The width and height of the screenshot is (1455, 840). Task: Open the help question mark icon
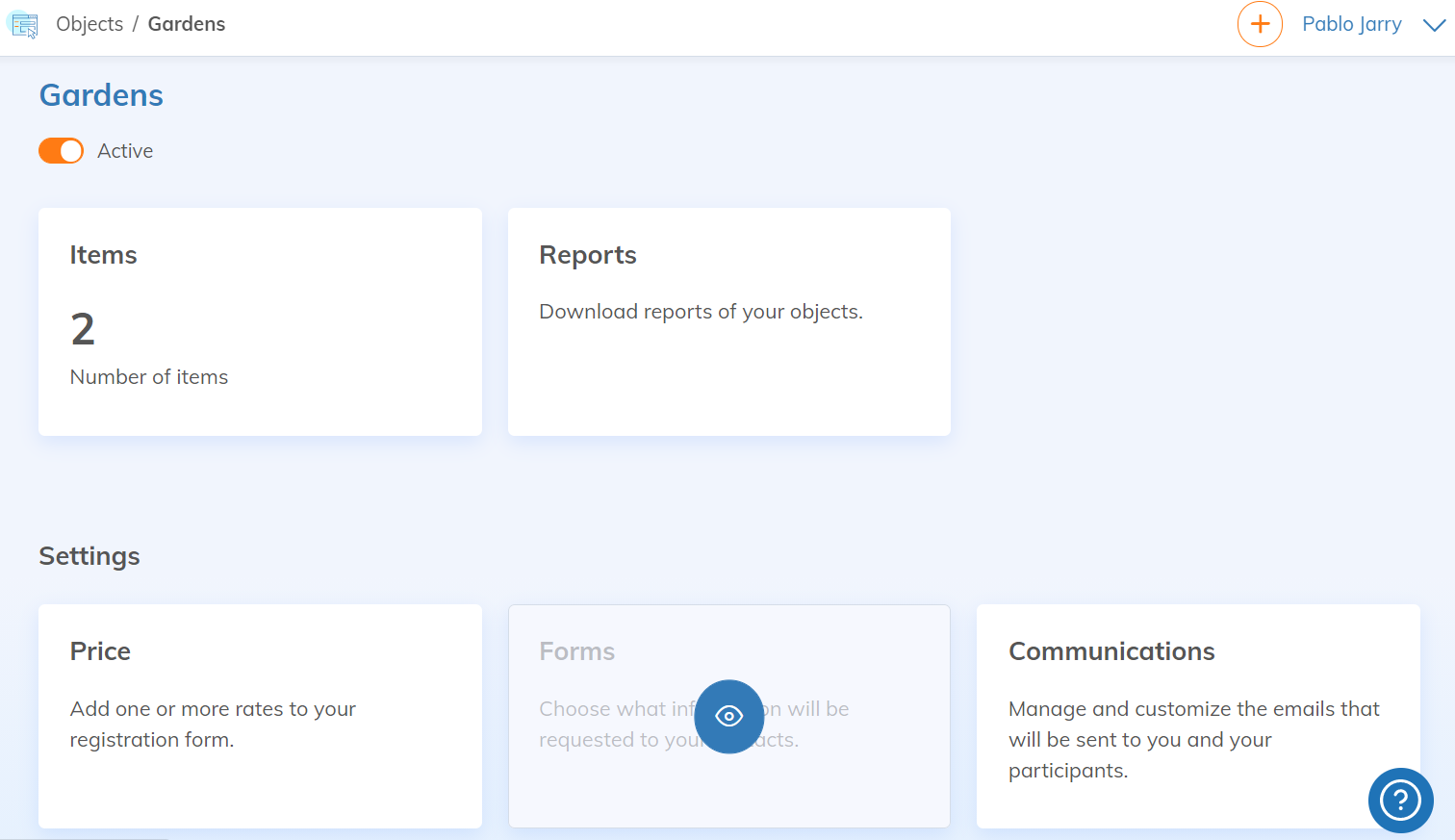pyautogui.click(x=1400, y=800)
